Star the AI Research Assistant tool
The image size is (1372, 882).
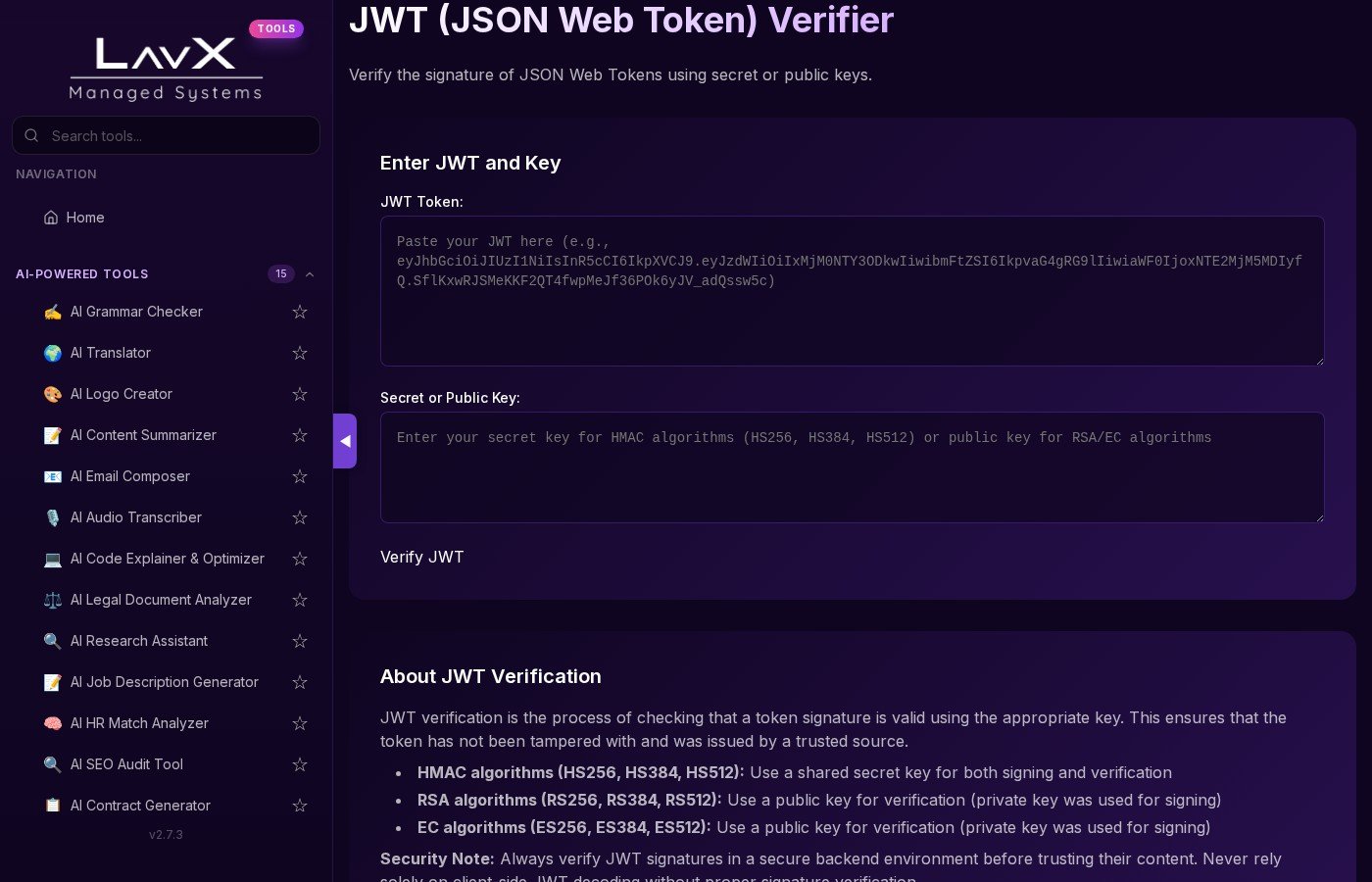pyautogui.click(x=300, y=641)
